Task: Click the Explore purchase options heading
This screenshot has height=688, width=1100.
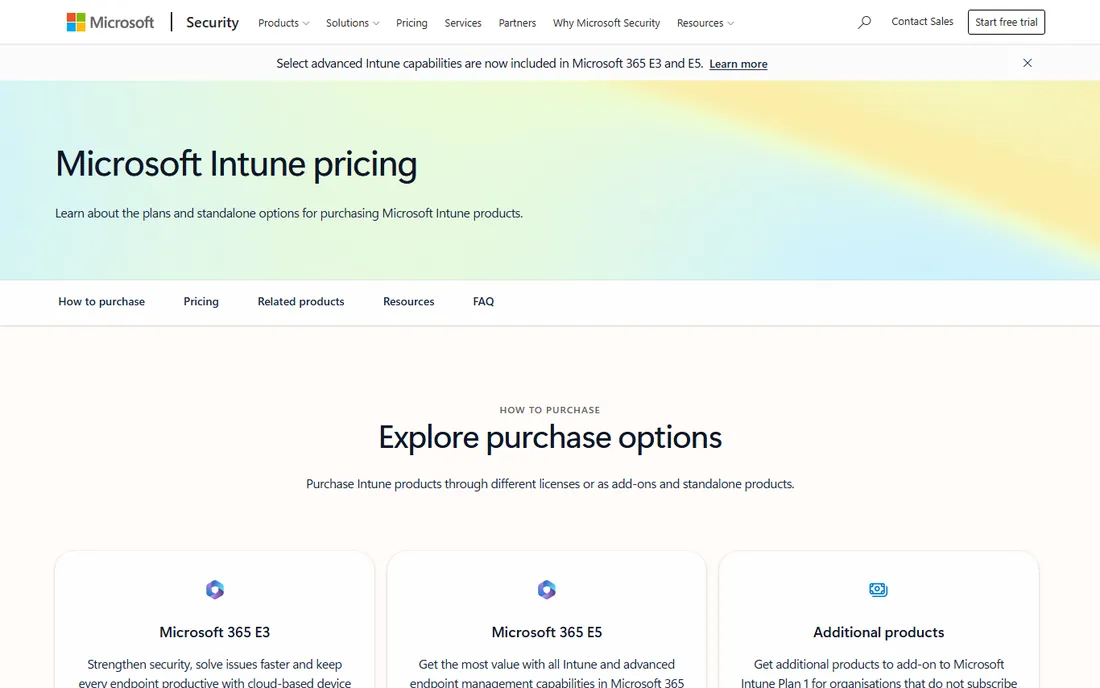Action: point(550,438)
